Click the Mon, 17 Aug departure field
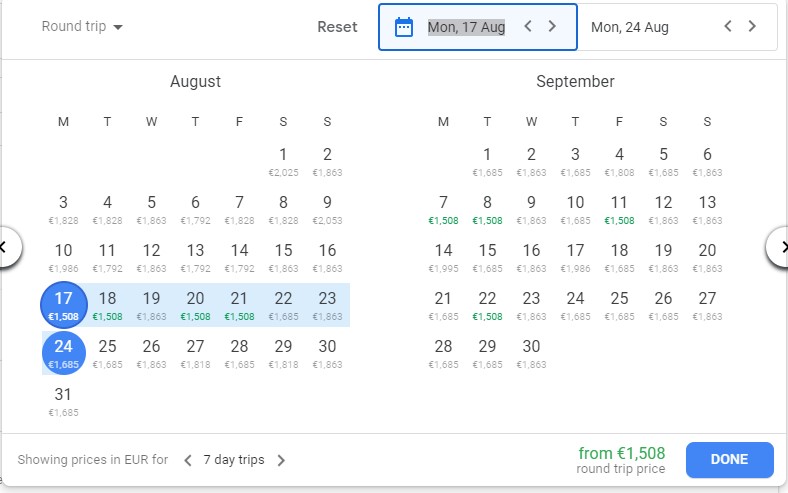Viewport: 788px width, 493px height. [466, 27]
